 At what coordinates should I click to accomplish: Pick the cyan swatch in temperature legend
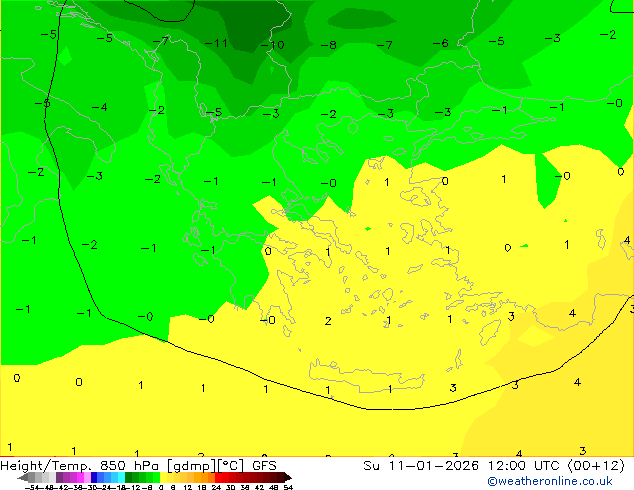point(121,477)
